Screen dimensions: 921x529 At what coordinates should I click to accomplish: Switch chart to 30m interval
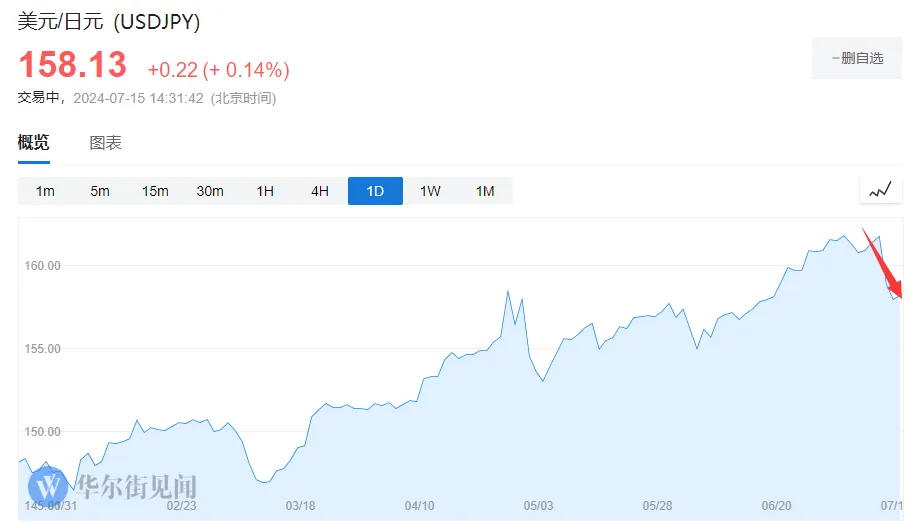coord(210,191)
